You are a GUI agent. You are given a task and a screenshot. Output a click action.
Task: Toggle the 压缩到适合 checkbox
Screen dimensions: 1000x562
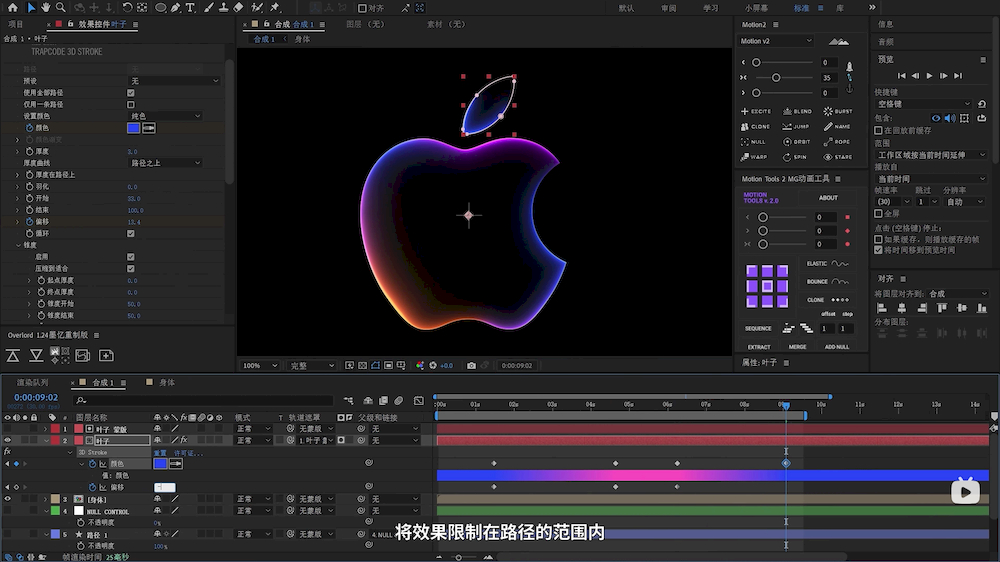pyautogui.click(x=131, y=269)
